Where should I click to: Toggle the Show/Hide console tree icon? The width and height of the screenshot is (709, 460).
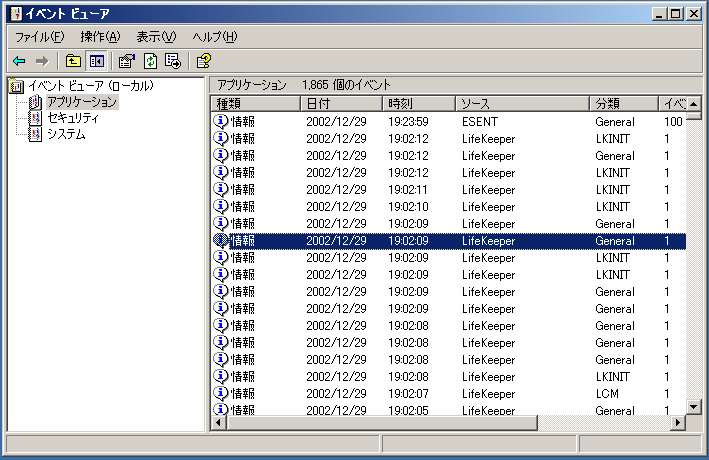pyautogui.click(x=96, y=61)
